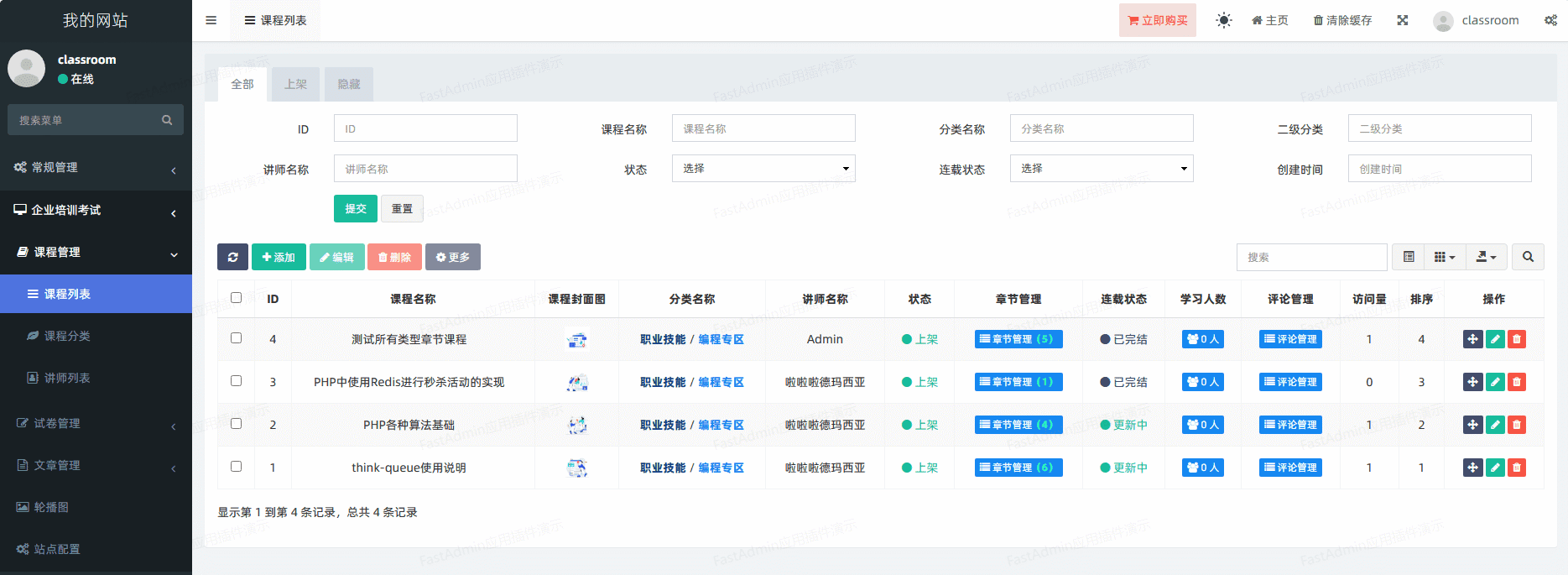Toggle table view list icon
This screenshot has width=1568, height=575.
click(x=1409, y=257)
